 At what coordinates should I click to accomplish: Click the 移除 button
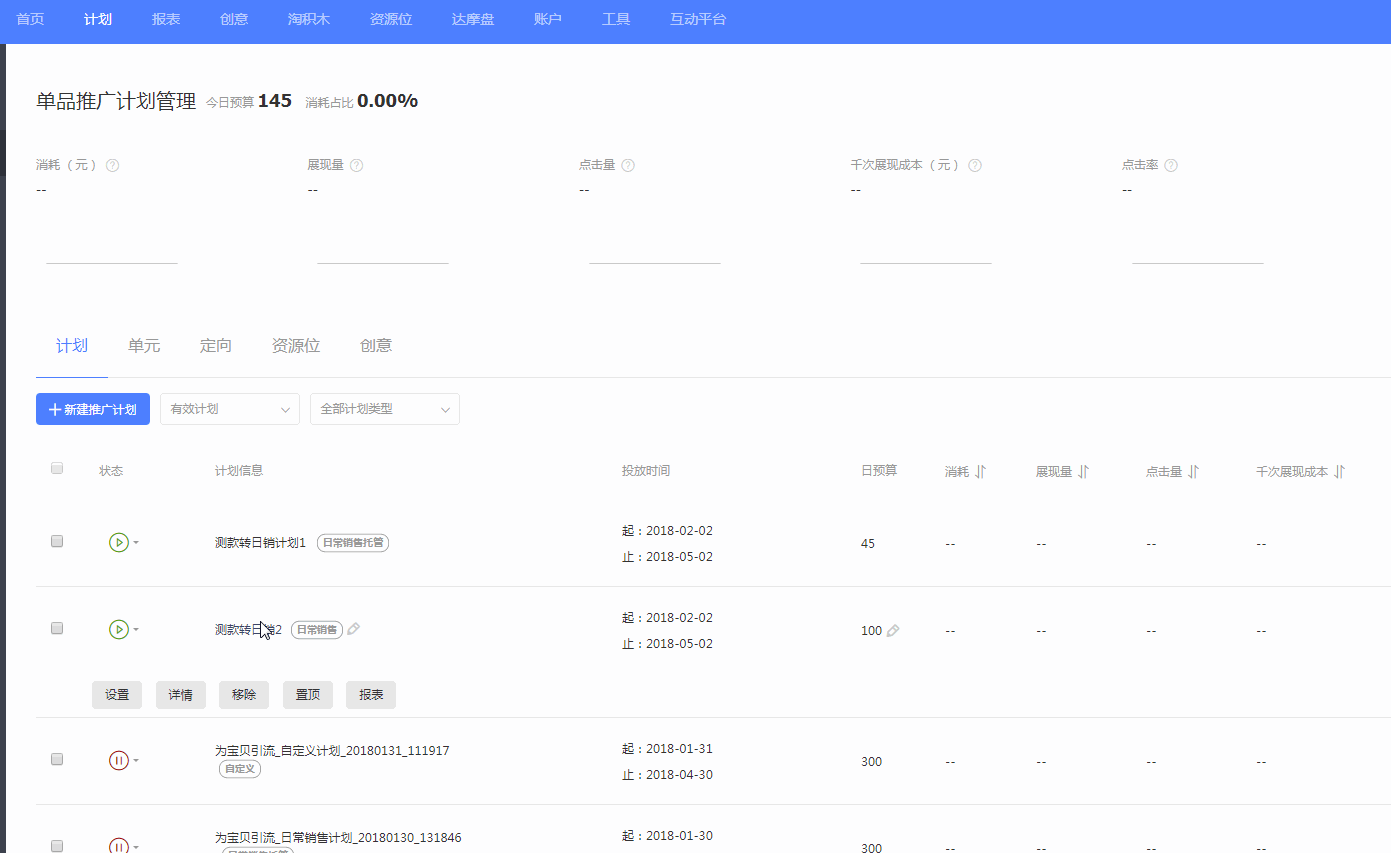coord(244,695)
